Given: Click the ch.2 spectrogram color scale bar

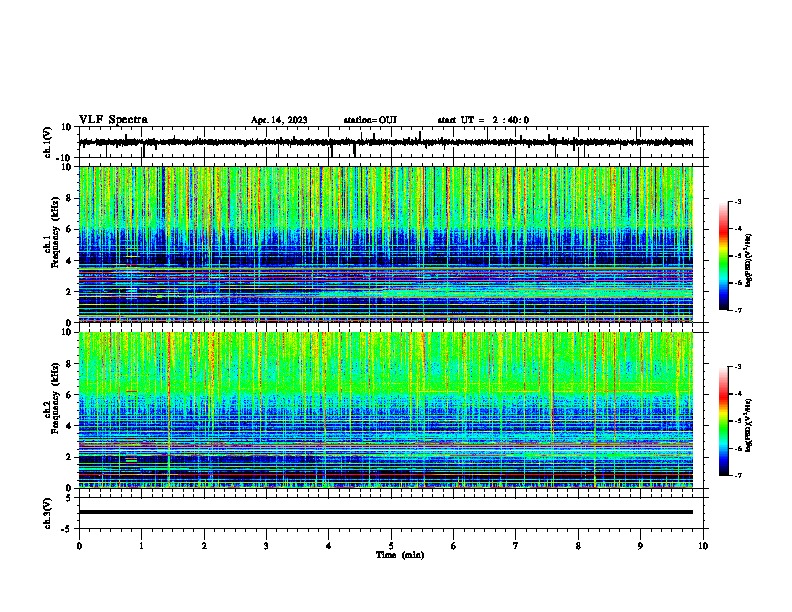Looking at the screenshot, I should [723, 421].
